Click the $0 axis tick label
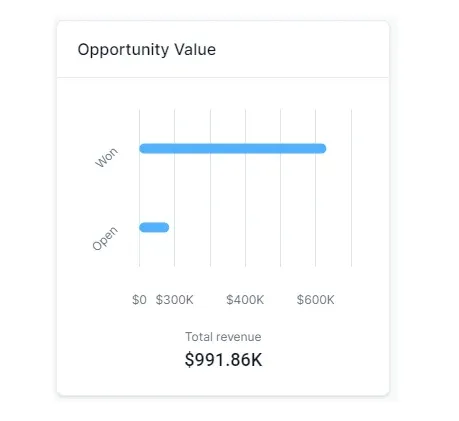 (139, 300)
